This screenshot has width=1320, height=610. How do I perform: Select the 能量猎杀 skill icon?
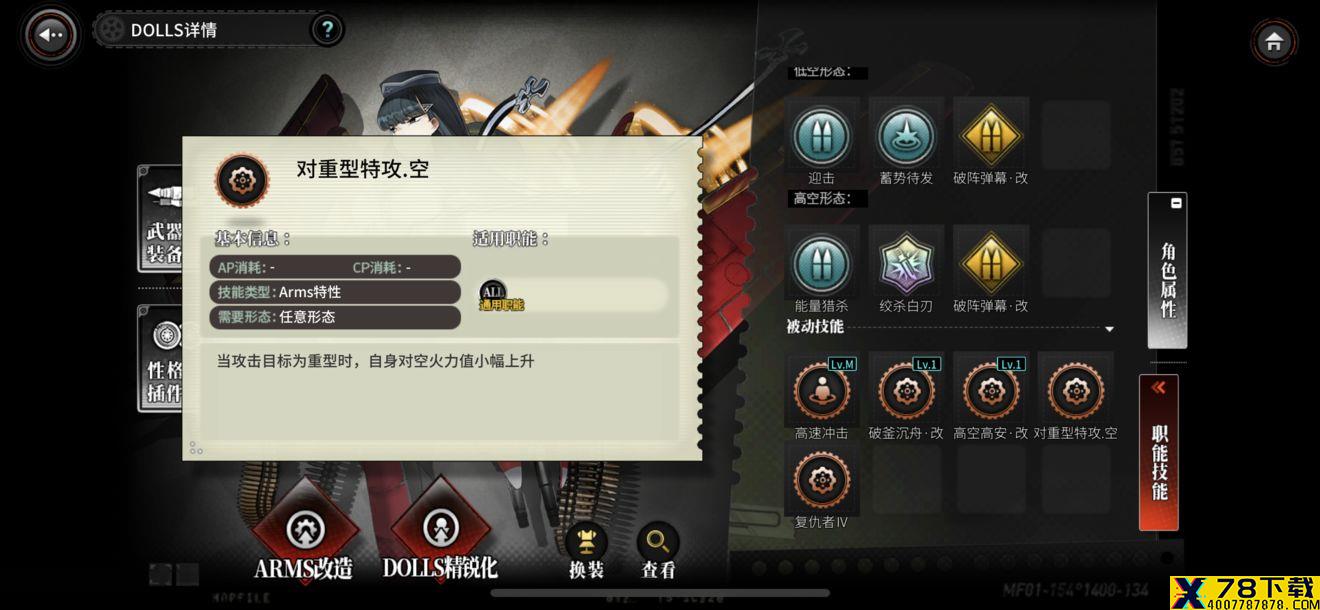(822, 265)
